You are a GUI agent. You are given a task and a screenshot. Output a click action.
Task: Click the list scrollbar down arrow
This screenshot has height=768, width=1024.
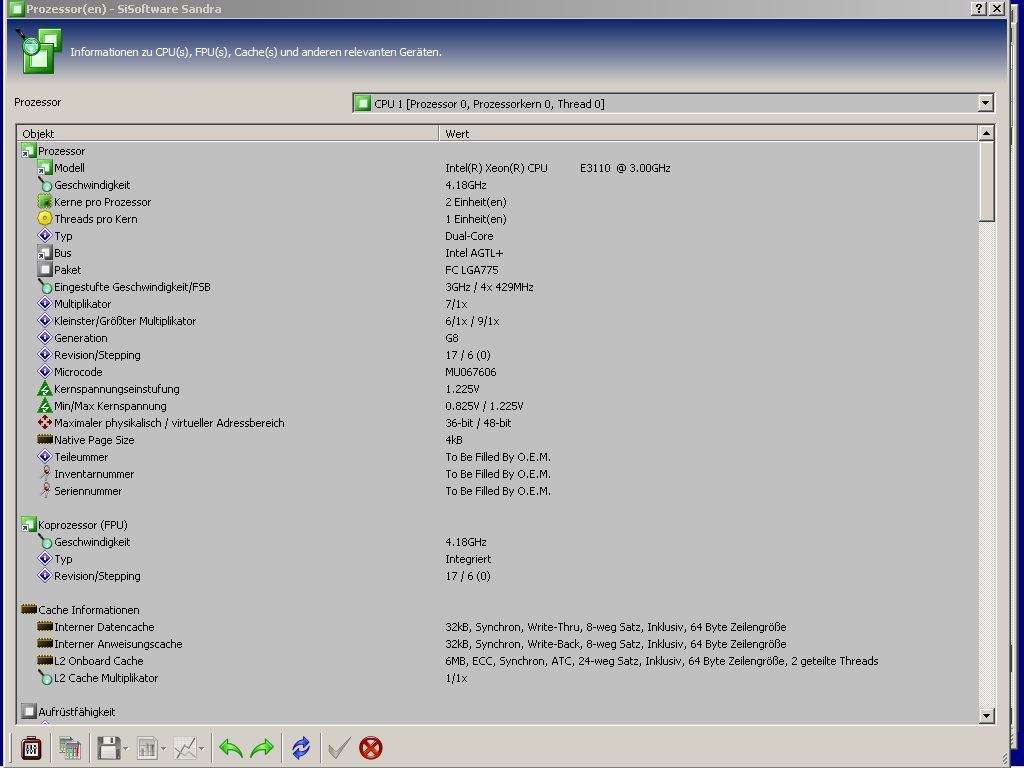(986, 716)
